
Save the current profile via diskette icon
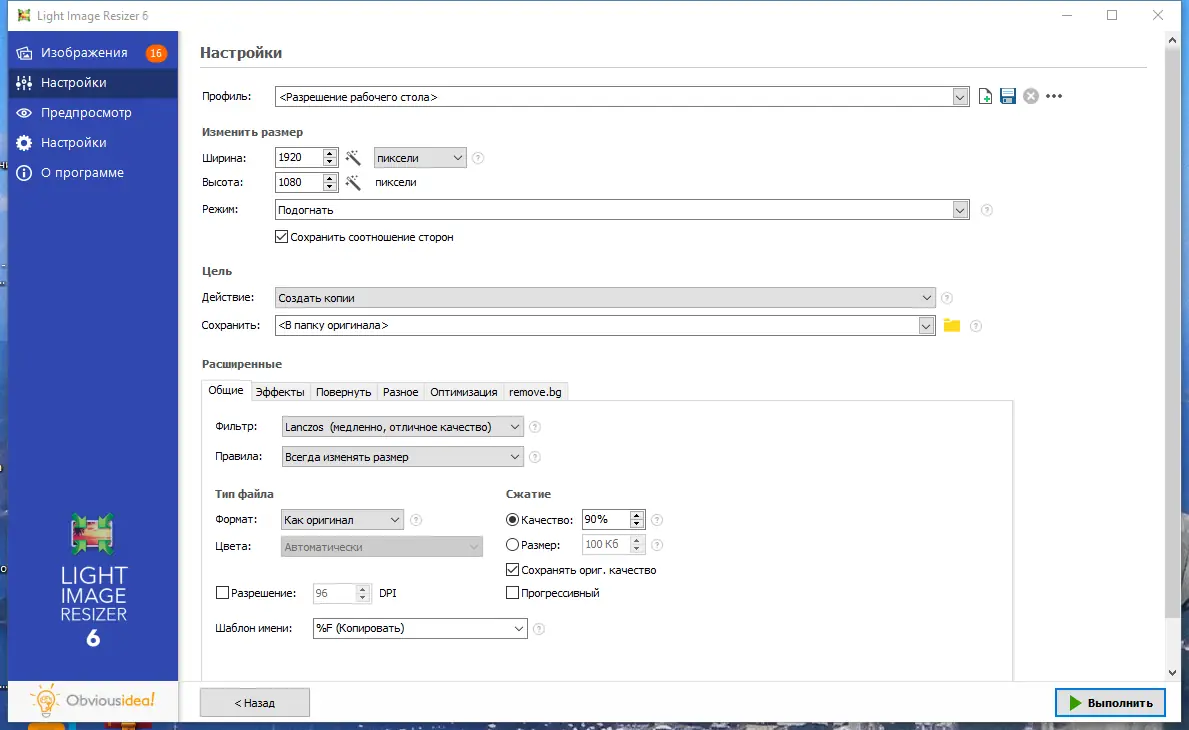[x=1008, y=96]
